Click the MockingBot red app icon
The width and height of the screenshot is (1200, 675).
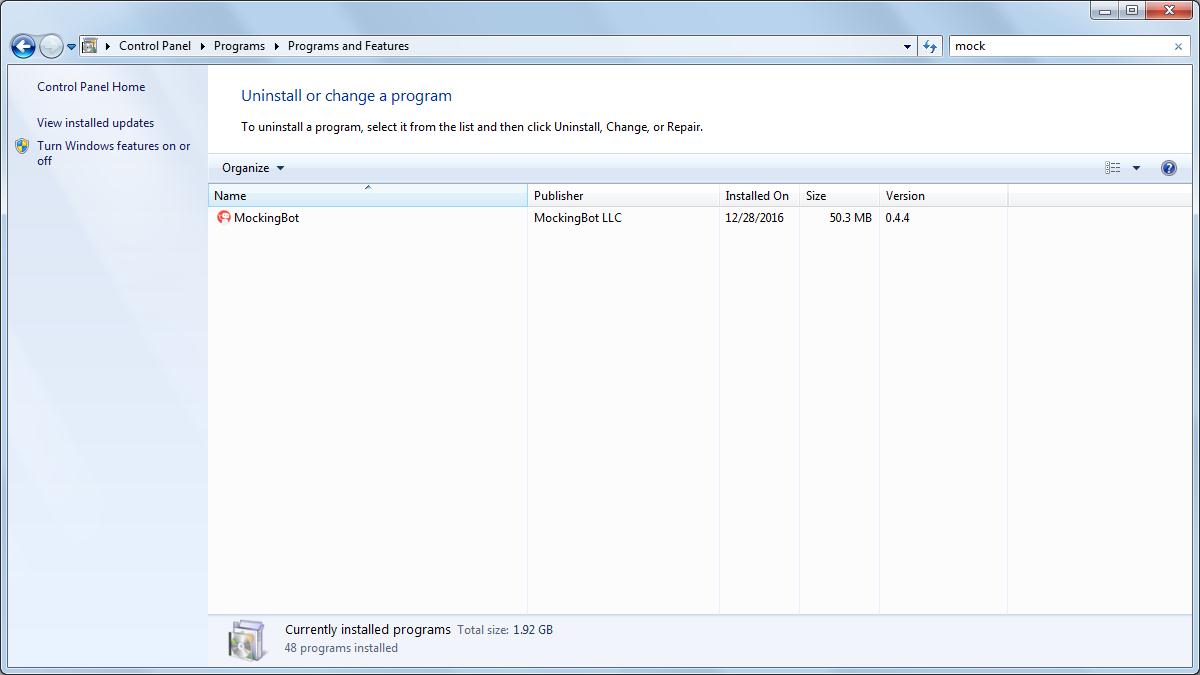224,217
